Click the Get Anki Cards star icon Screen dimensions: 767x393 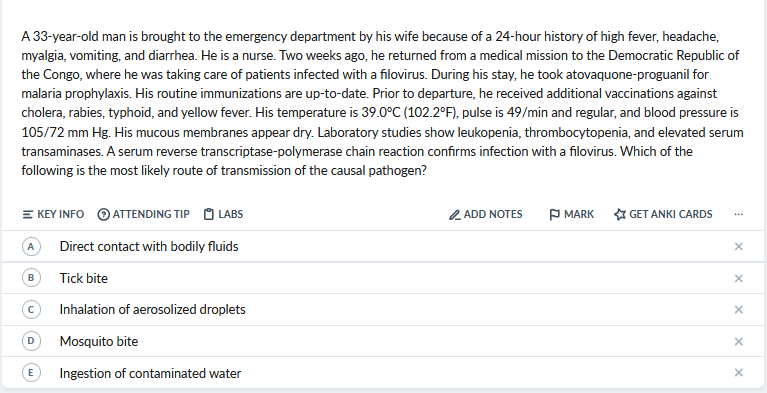click(620, 215)
